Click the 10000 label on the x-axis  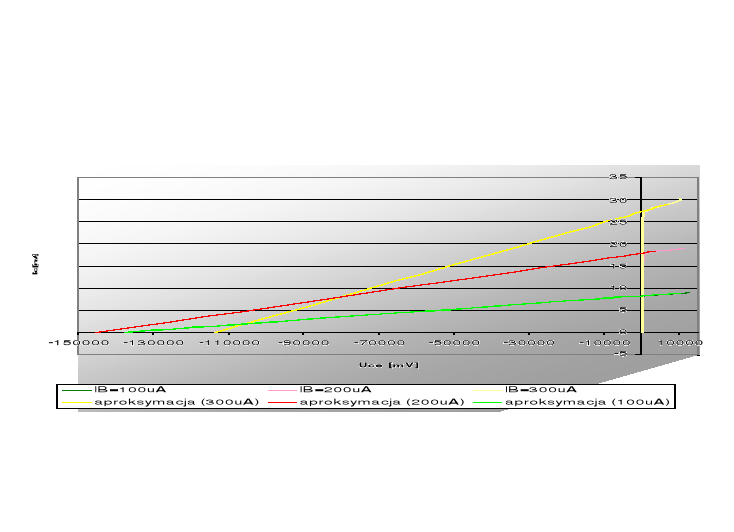click(x=679, y=343)
